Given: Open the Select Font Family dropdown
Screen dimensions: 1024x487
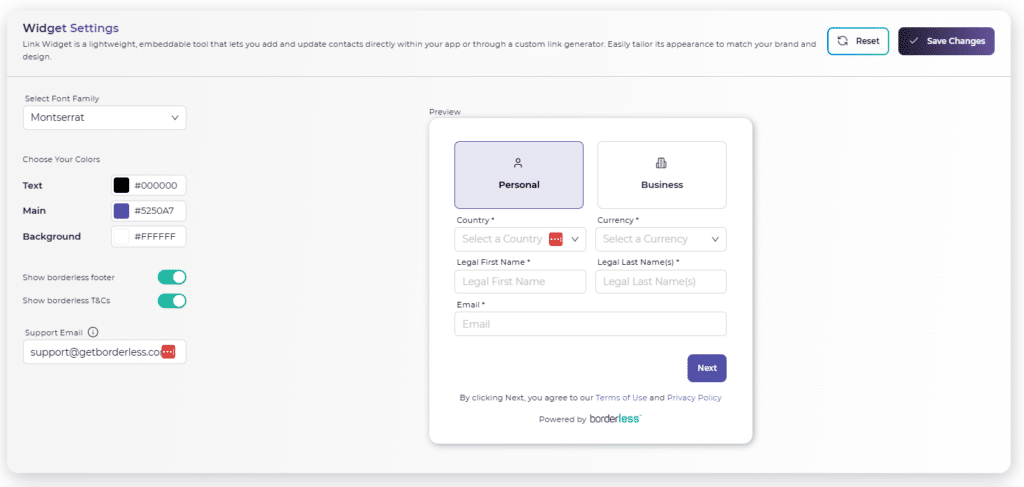Looking at the screenshot, I should tap(105, 117).
